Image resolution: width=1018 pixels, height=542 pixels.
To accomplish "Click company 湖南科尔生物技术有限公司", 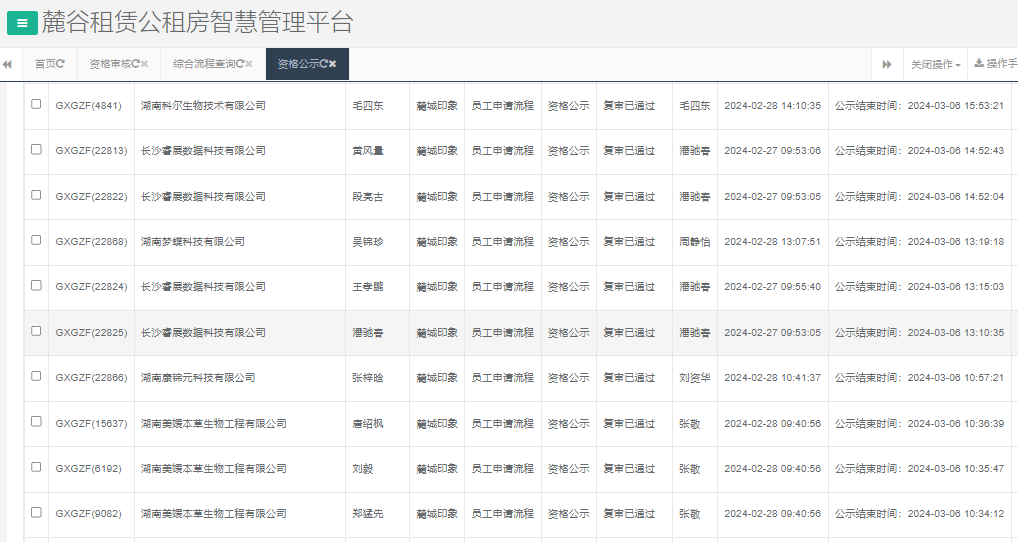I will pyautogui.click(x=203, y=106).
